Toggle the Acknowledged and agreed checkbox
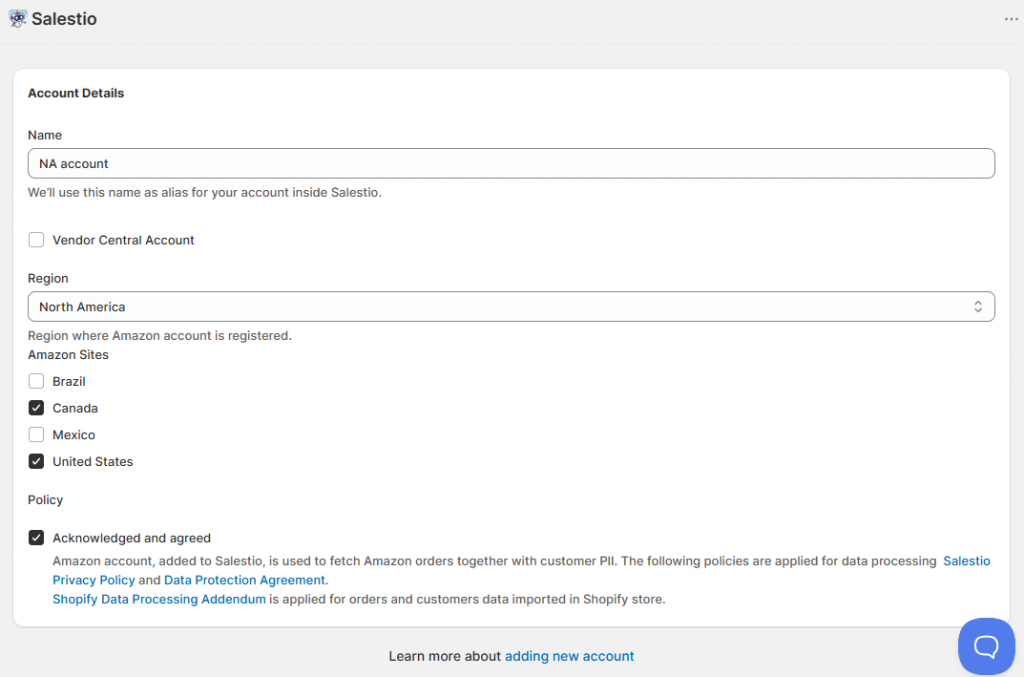Viewport: 1024px width, 677px height. click(37, 538)
